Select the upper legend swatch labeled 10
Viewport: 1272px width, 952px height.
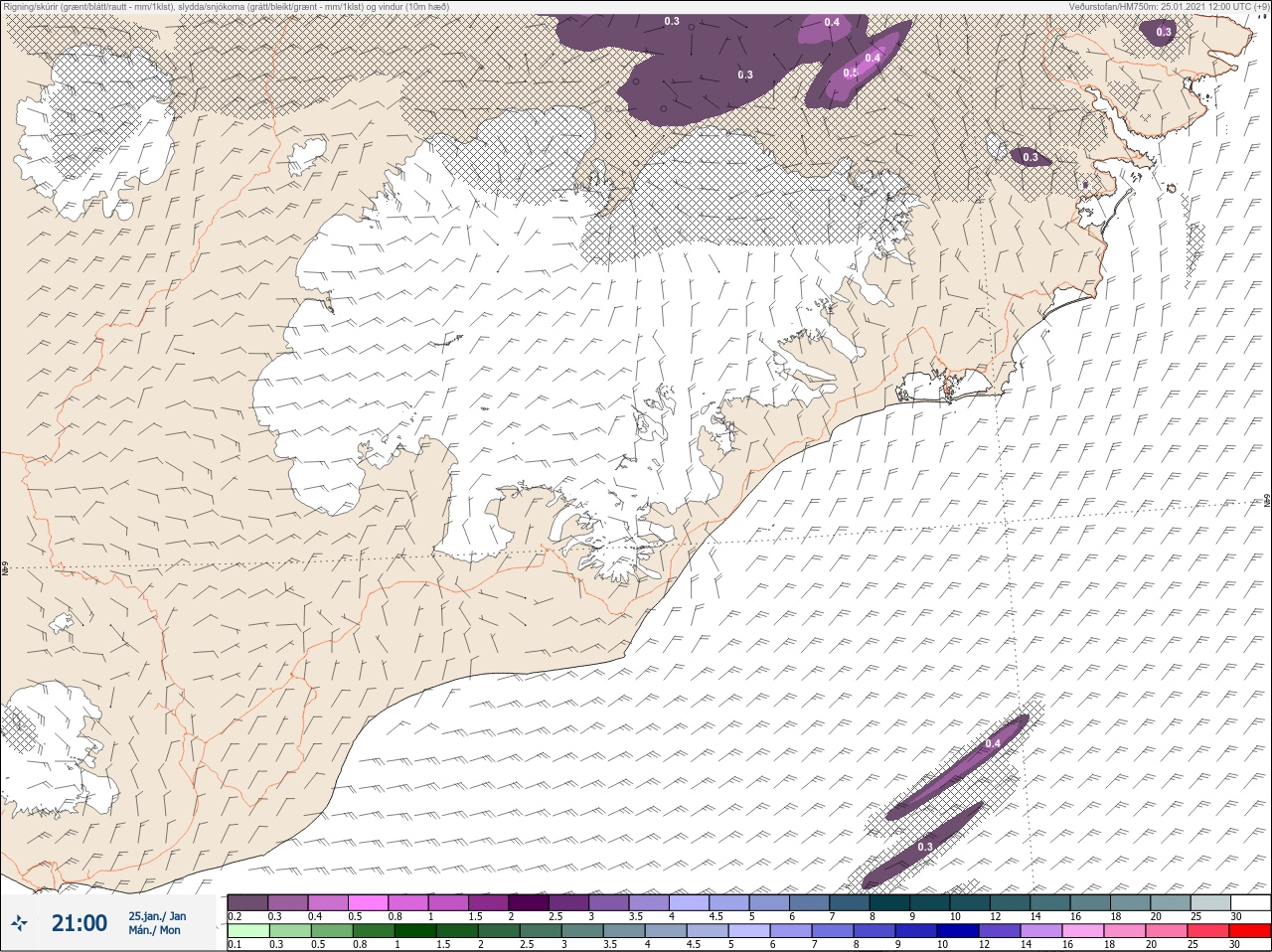click(x=970, y=902)
